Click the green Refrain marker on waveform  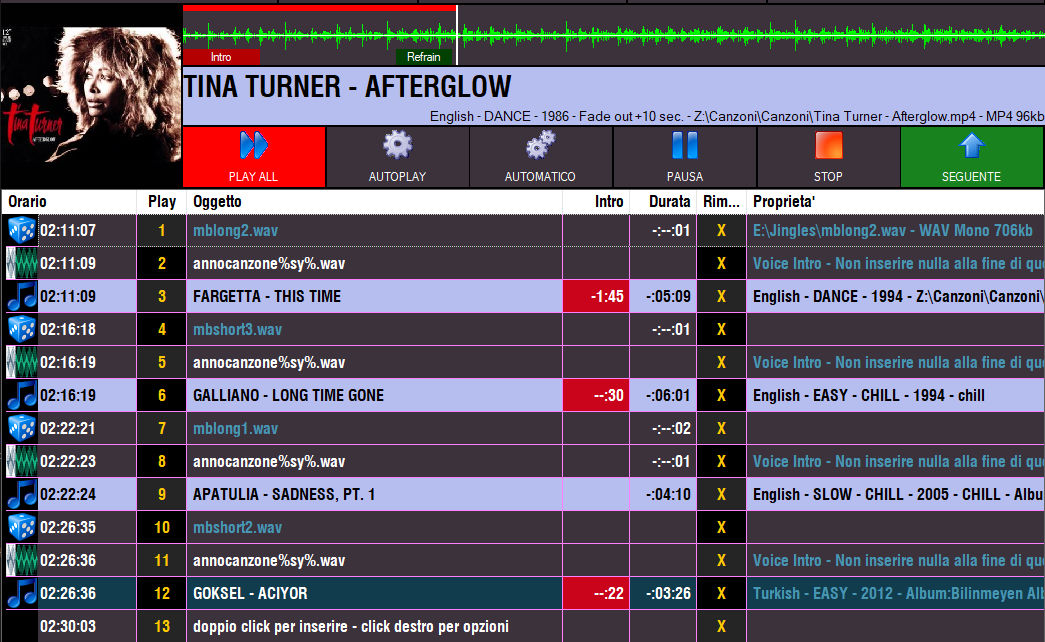[x=424, y=57]
